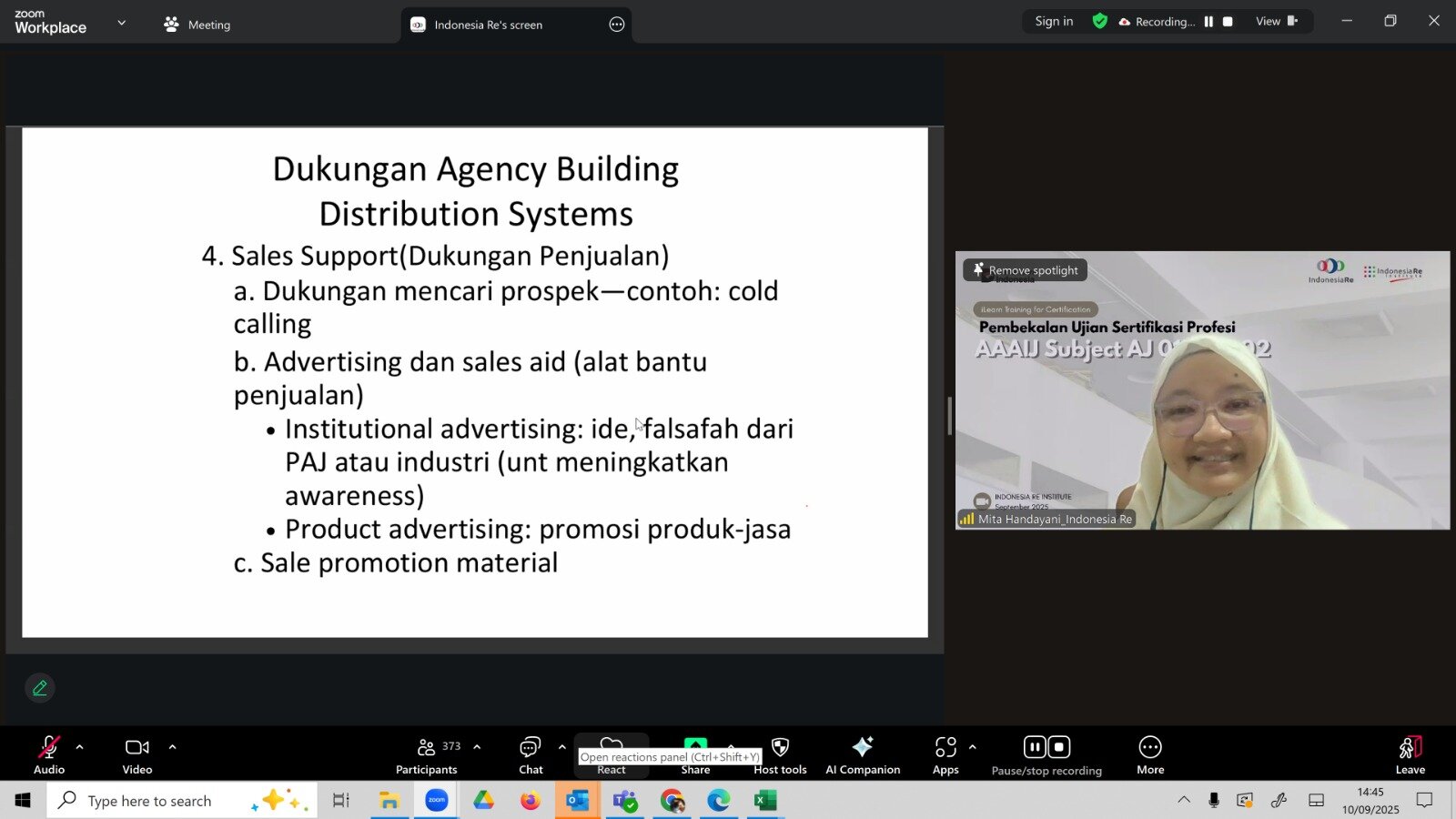Unmute the microphone Audio button
The height and width of the screenshot is (819, 1456).
(49, 755)
